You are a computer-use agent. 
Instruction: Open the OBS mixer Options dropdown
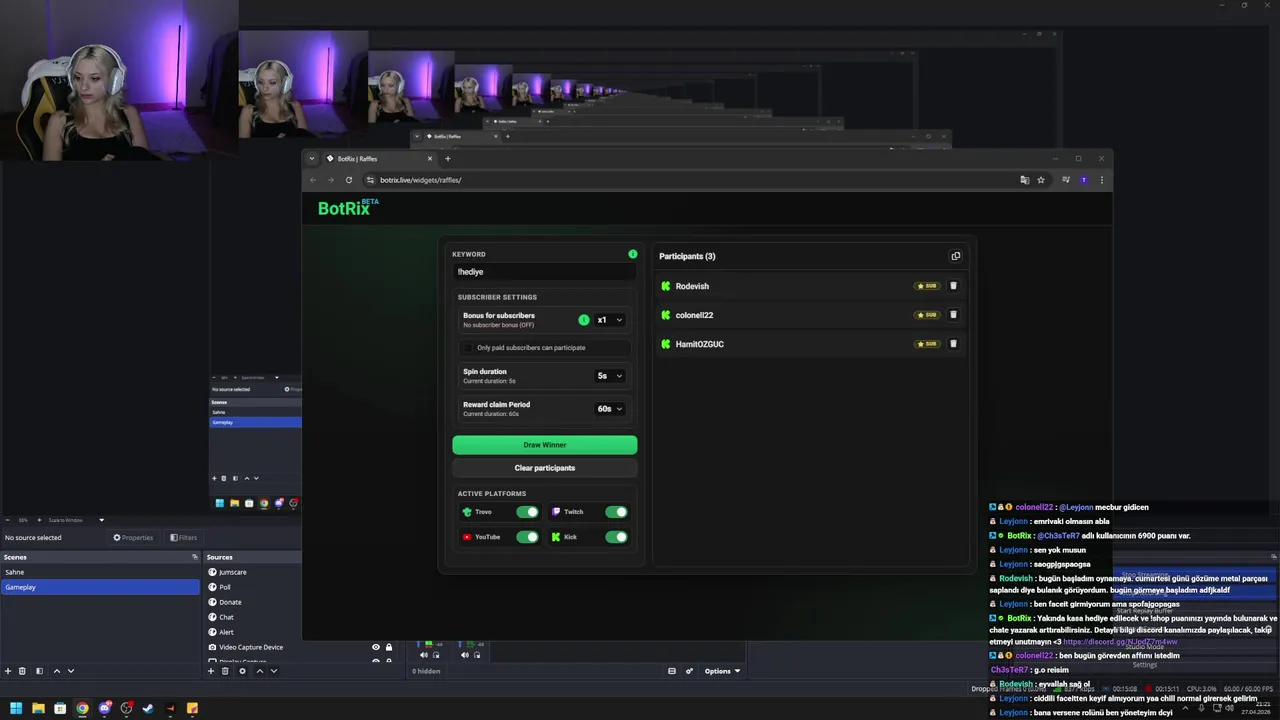(722, 671)
